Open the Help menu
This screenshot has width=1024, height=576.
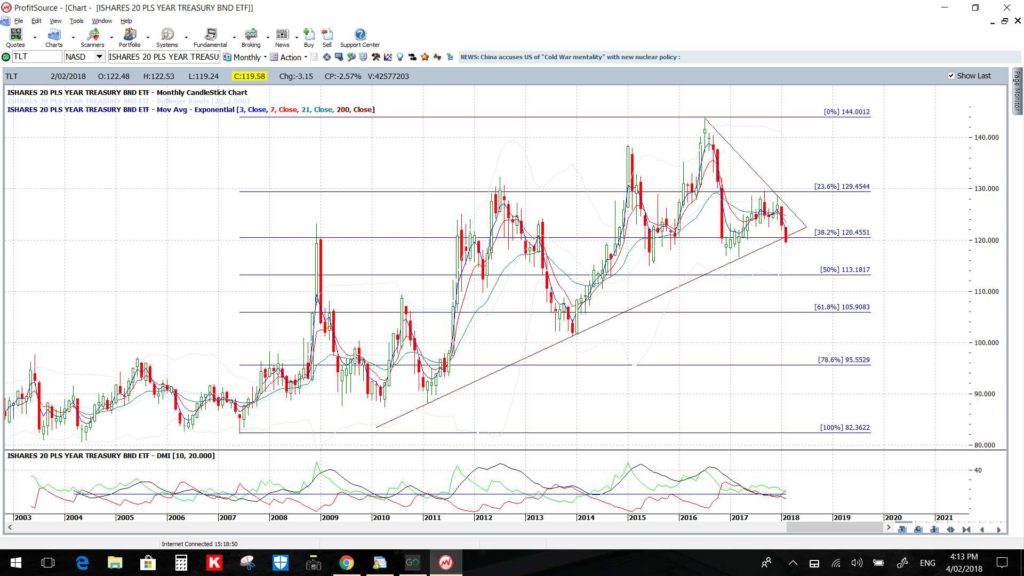pos(126,21)
